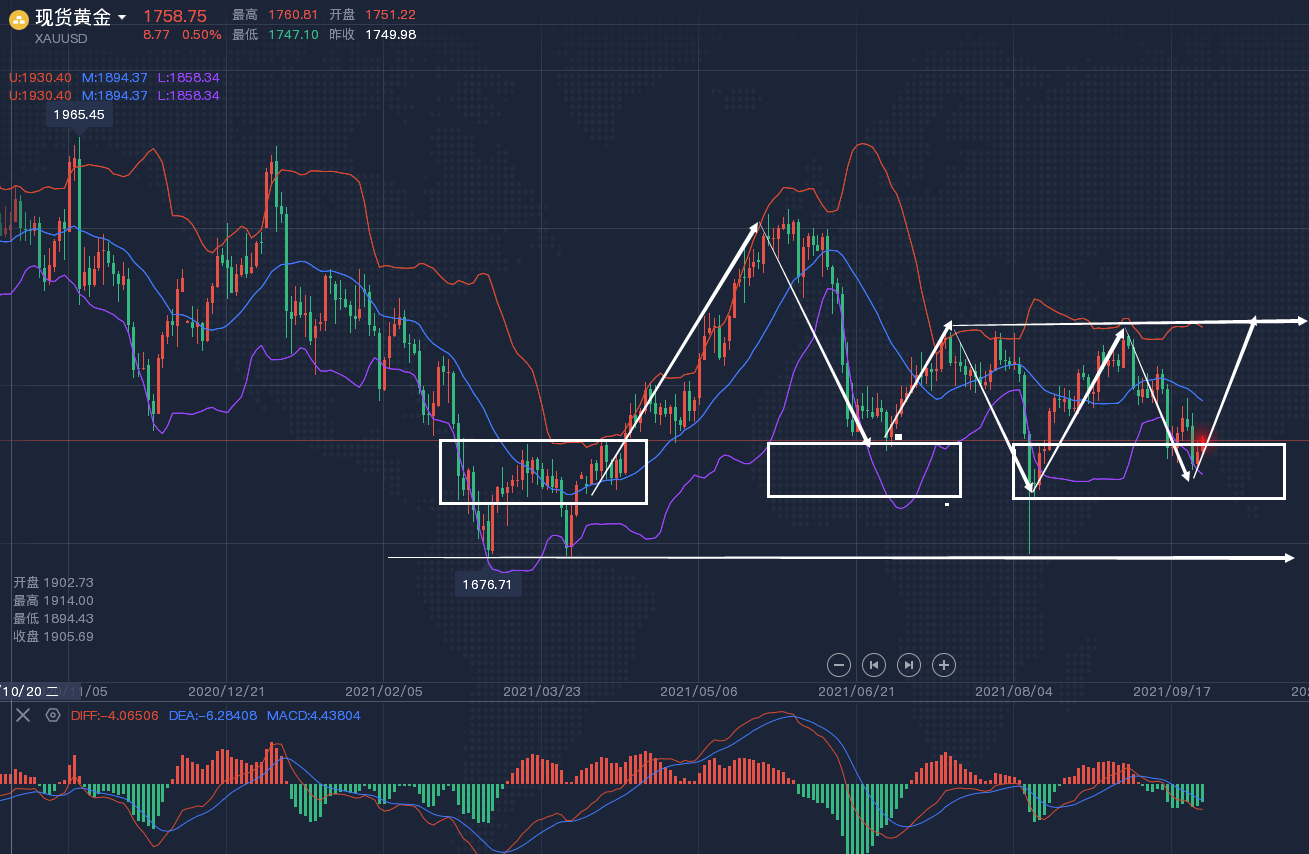Viewport: 1309px width, 854px height.
Task: Click the zoom in plus button
Action: coord(944,664)
